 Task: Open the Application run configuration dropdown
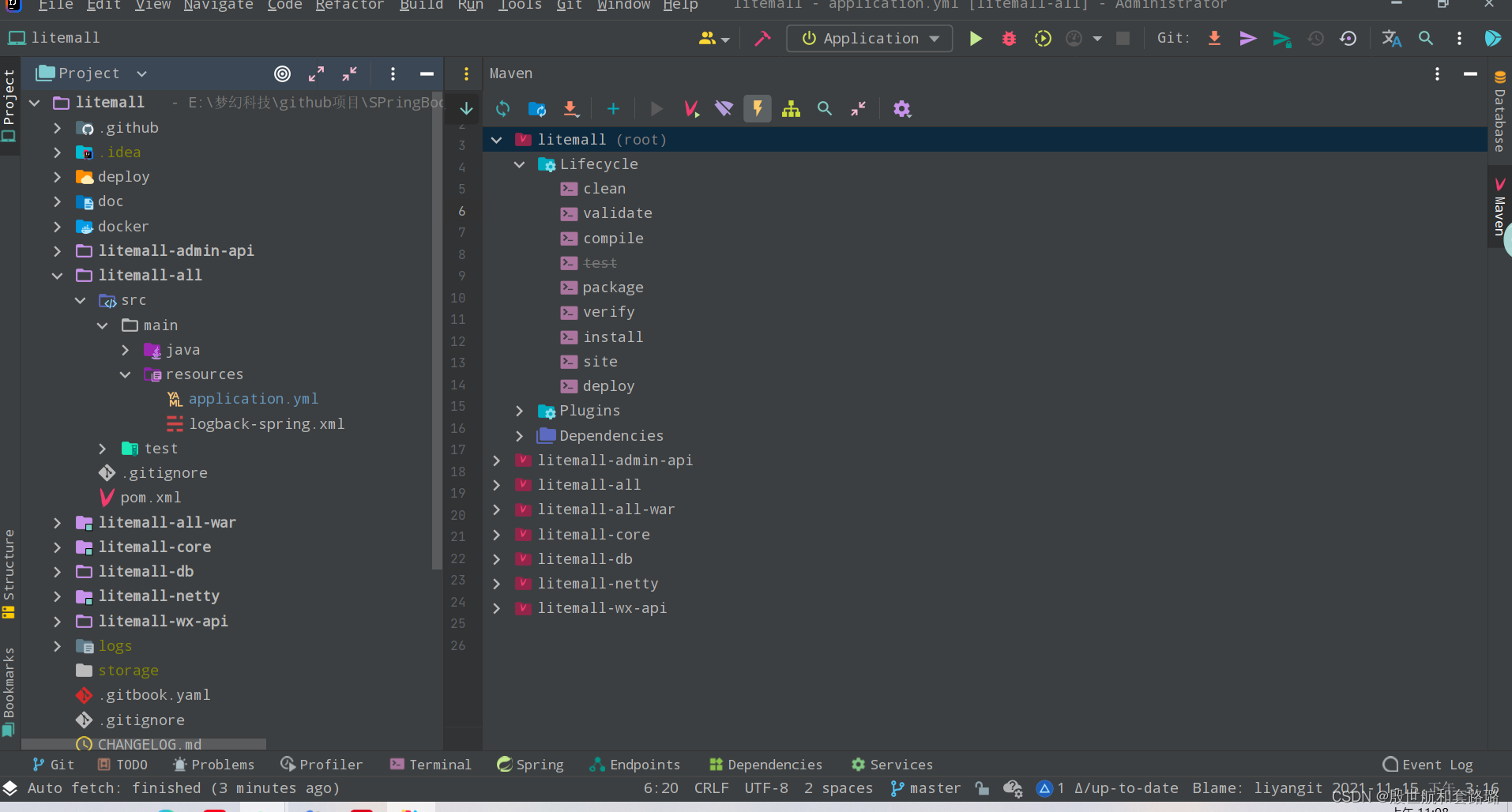870,39
